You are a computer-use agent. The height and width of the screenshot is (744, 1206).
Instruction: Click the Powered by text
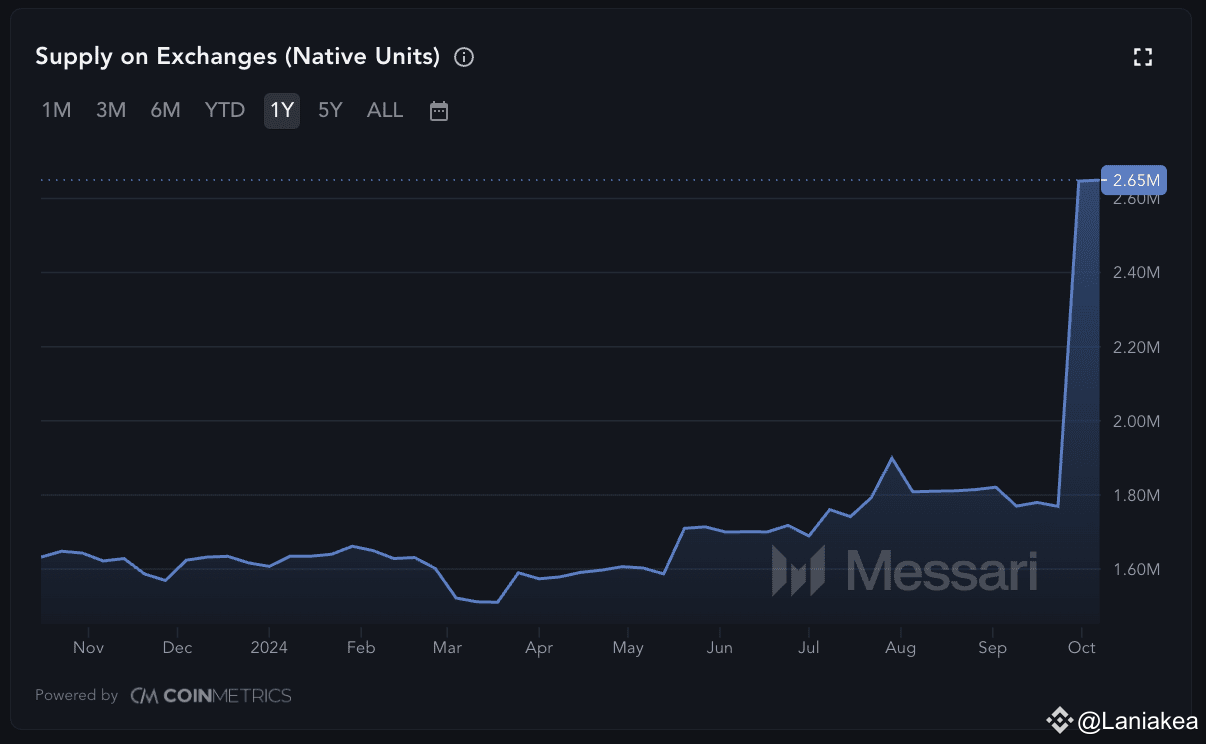coord(77,695)
